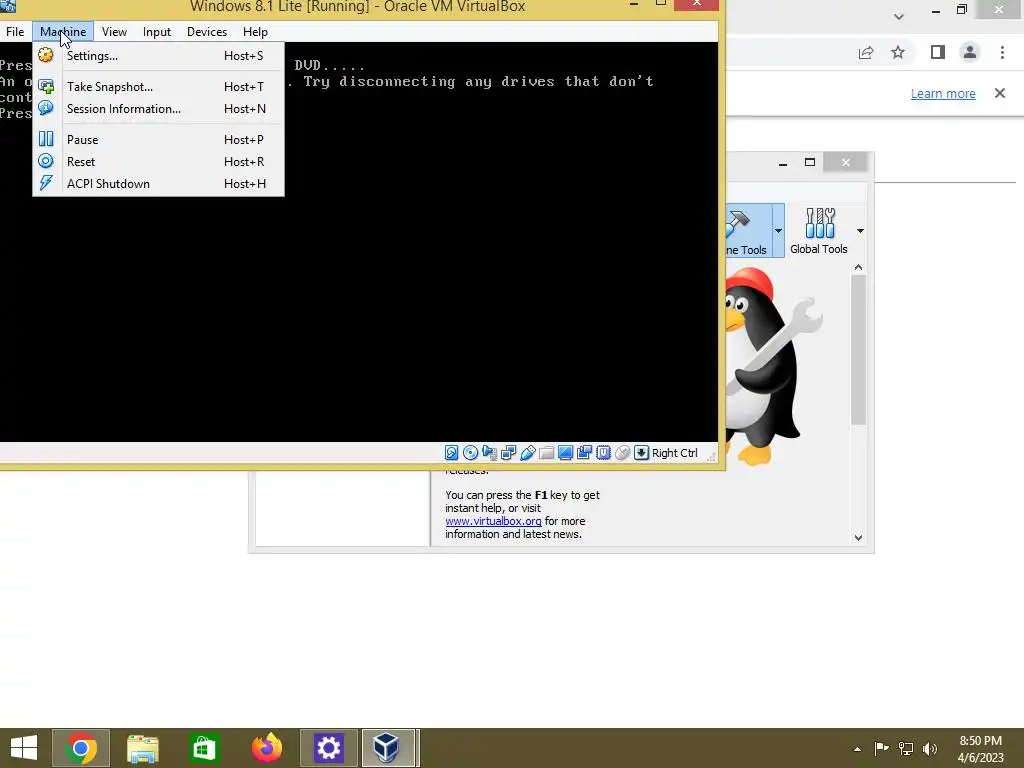Click the hard disk status icon
Screen dimensions: 1024x768
point(451,453)
